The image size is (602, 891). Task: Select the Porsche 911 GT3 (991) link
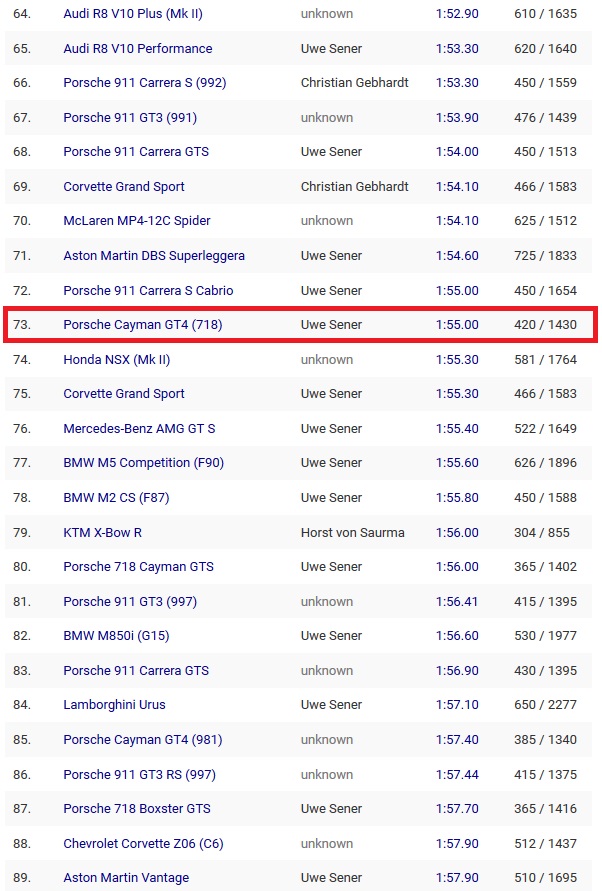click(129, 118)
